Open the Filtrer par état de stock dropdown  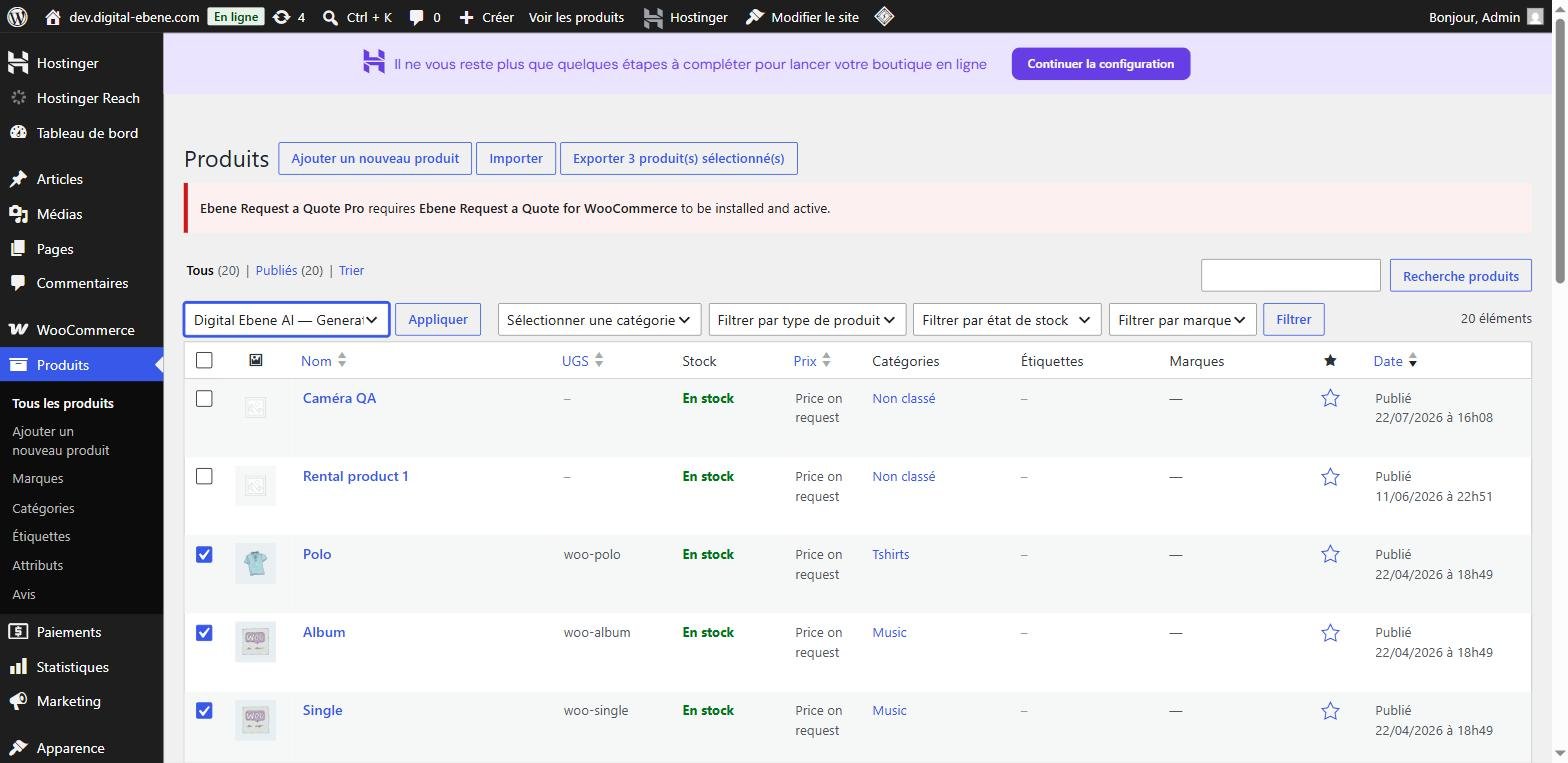tap(1007, 320)
